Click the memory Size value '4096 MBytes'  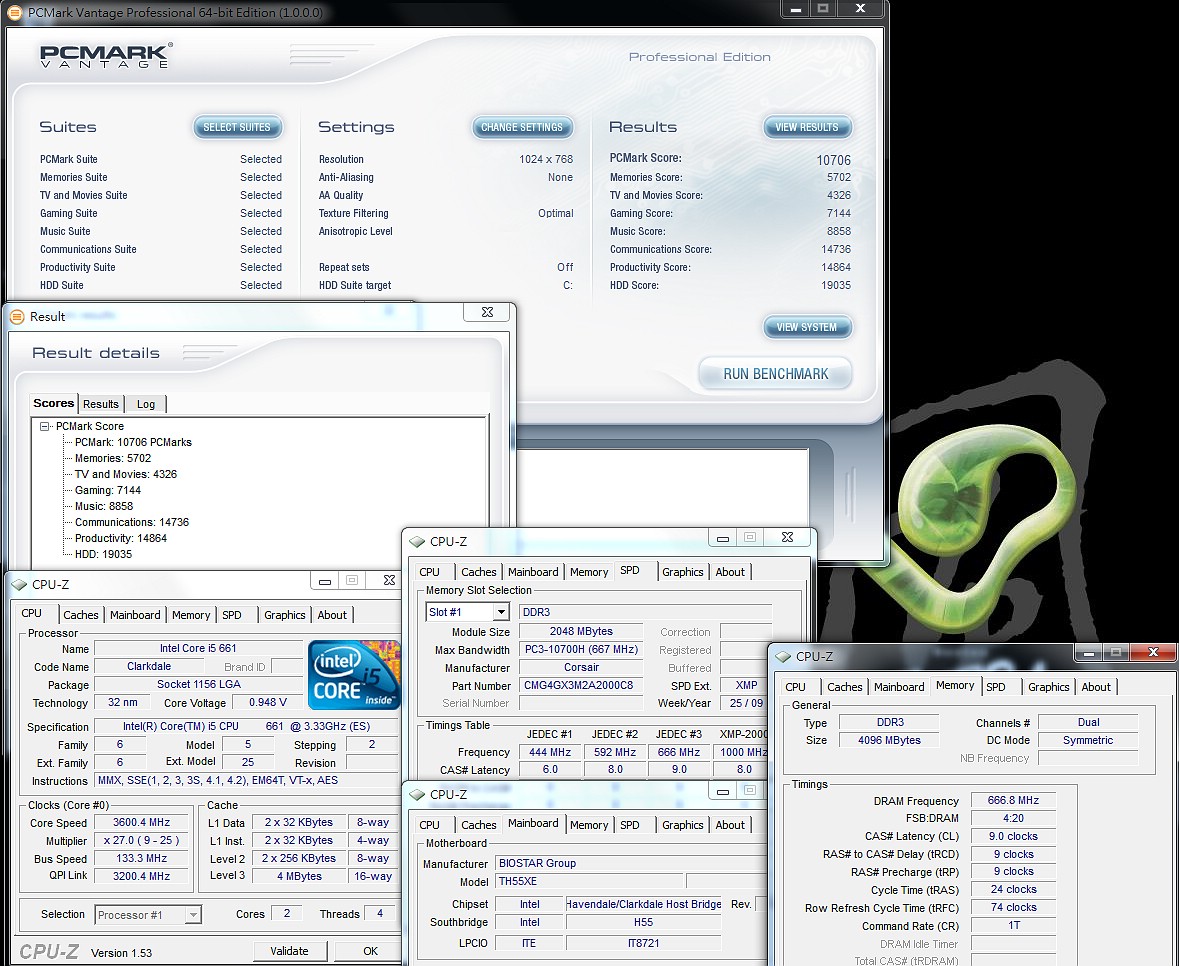pos(890,740)
